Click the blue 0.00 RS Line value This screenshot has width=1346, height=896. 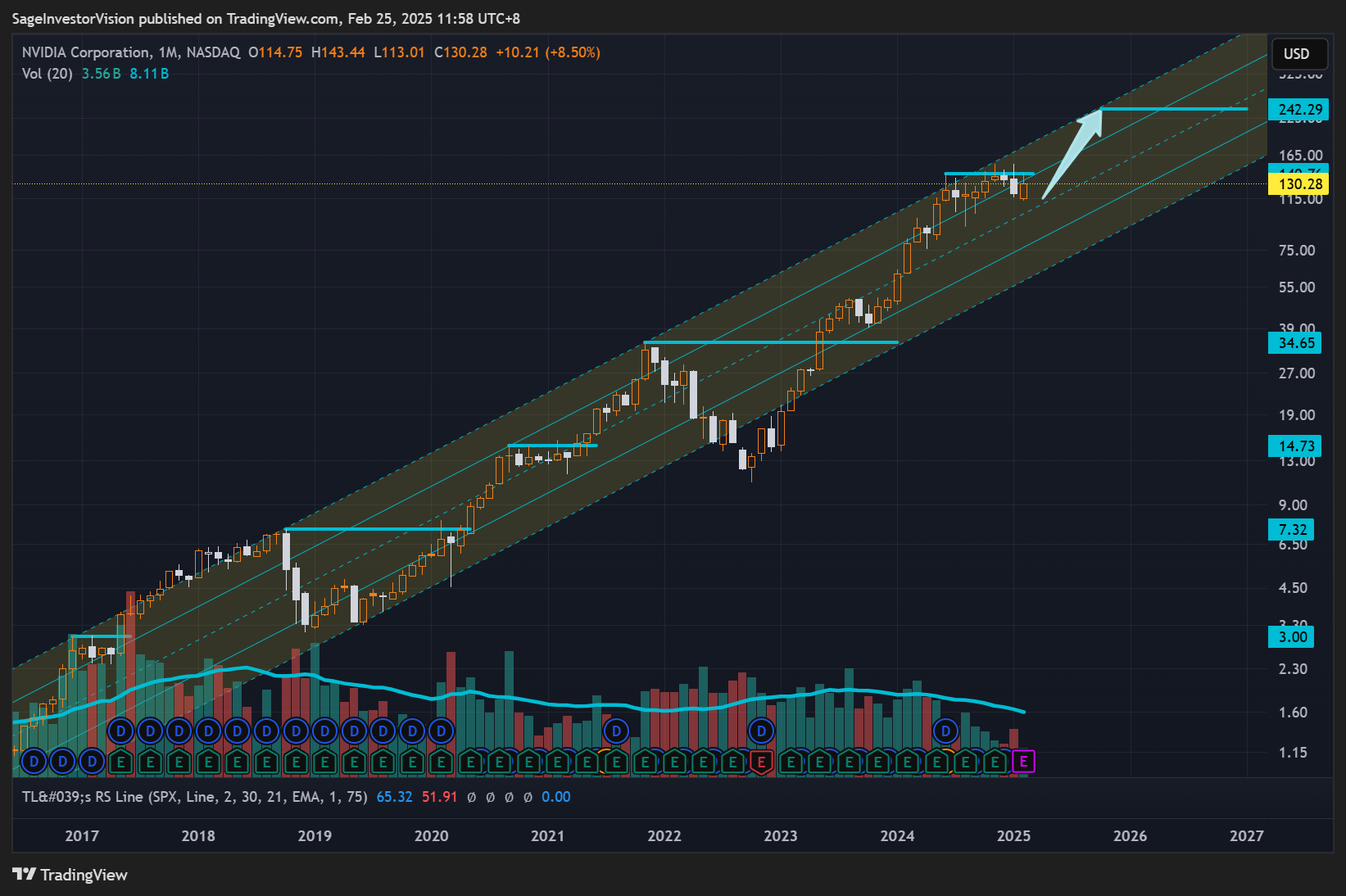pos(556,797)
